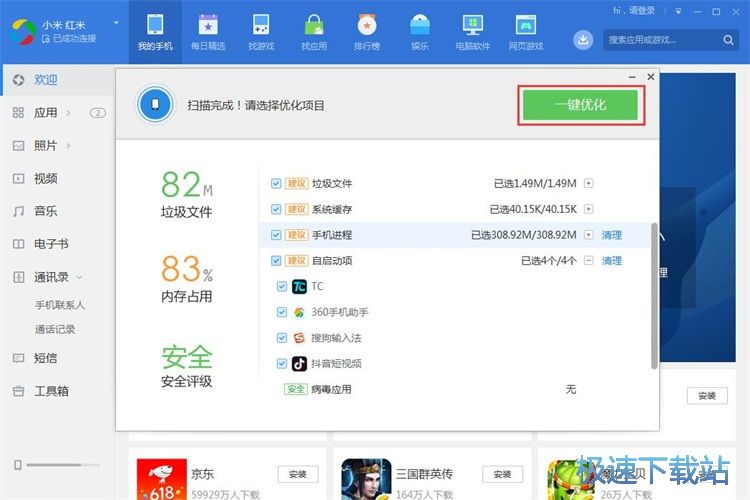Uncheck the TC app checkbox

coord(282,287)
